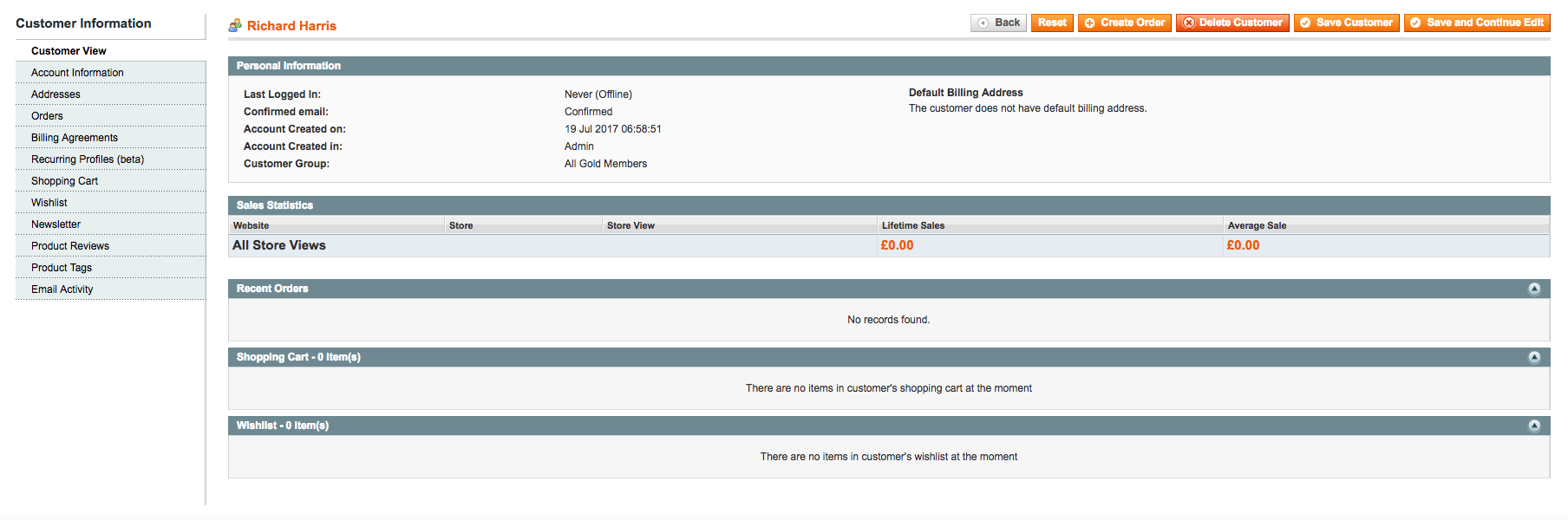Collapse the Wishlist section arrow
1568x520 pixels.
(1534, 426)
